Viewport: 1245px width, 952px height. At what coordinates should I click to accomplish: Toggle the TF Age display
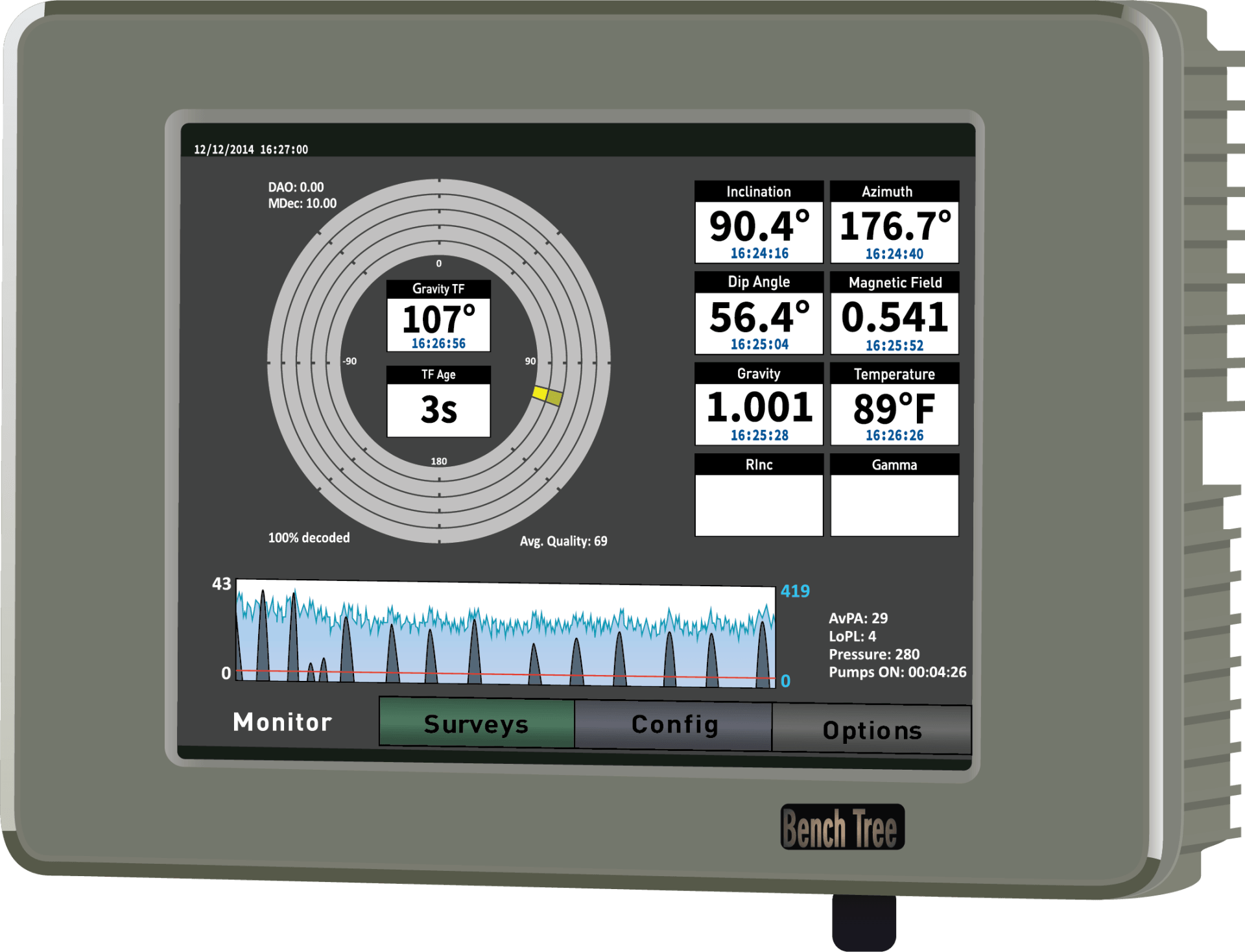coord(438,402)
